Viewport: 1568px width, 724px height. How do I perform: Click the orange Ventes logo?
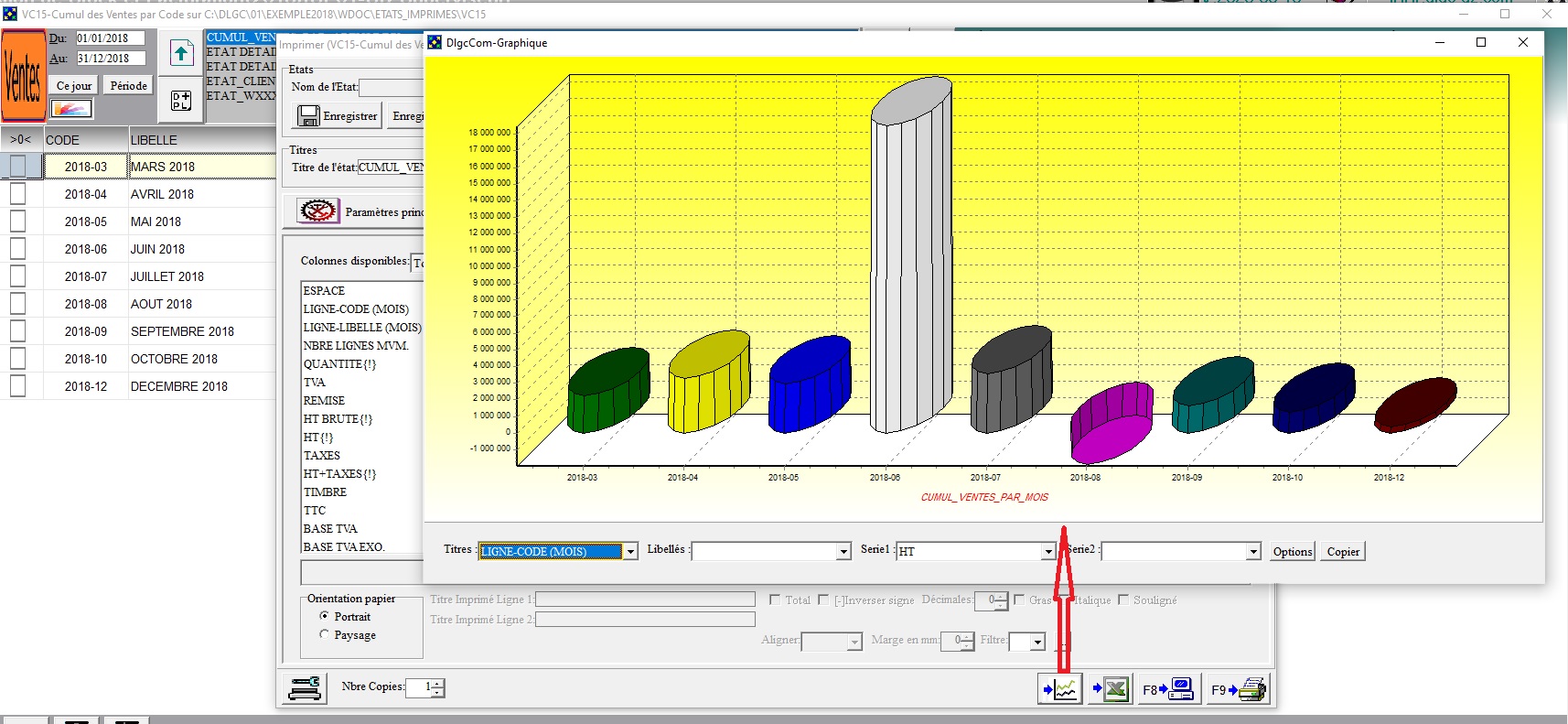(23, 76)
